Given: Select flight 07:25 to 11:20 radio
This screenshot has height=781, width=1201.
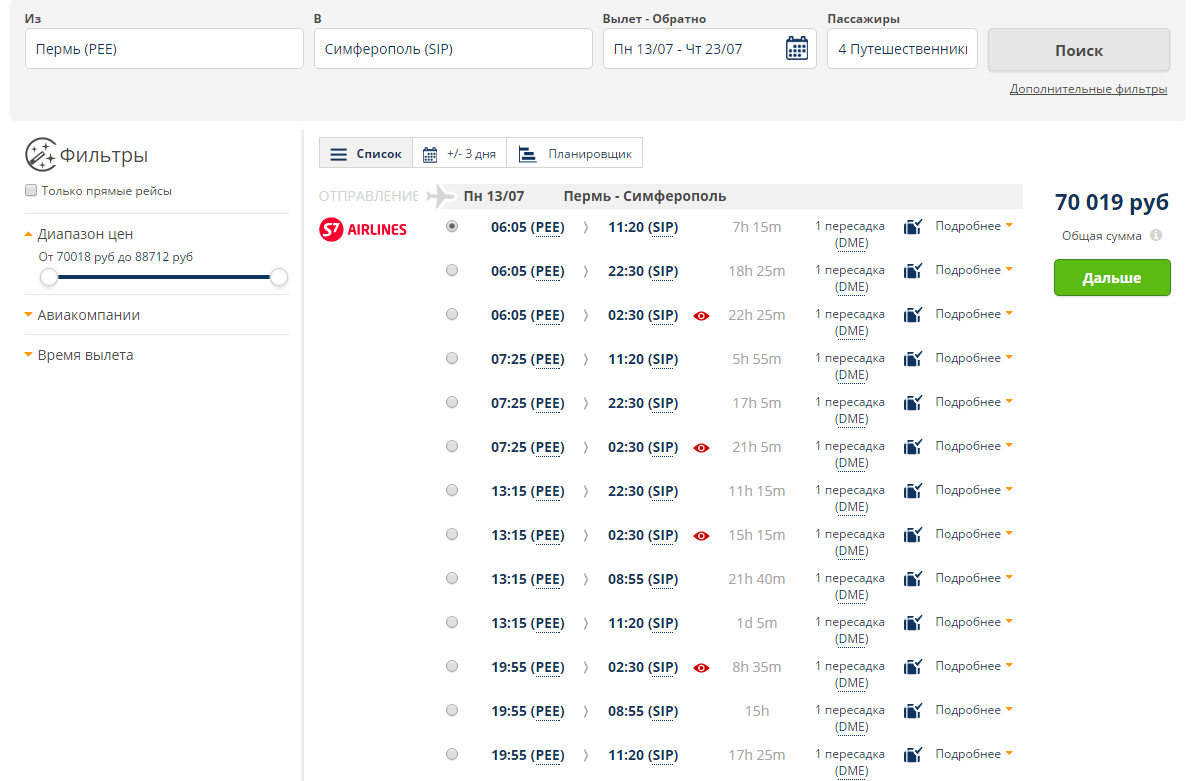Looking at the screenshot, I should 452,358.
